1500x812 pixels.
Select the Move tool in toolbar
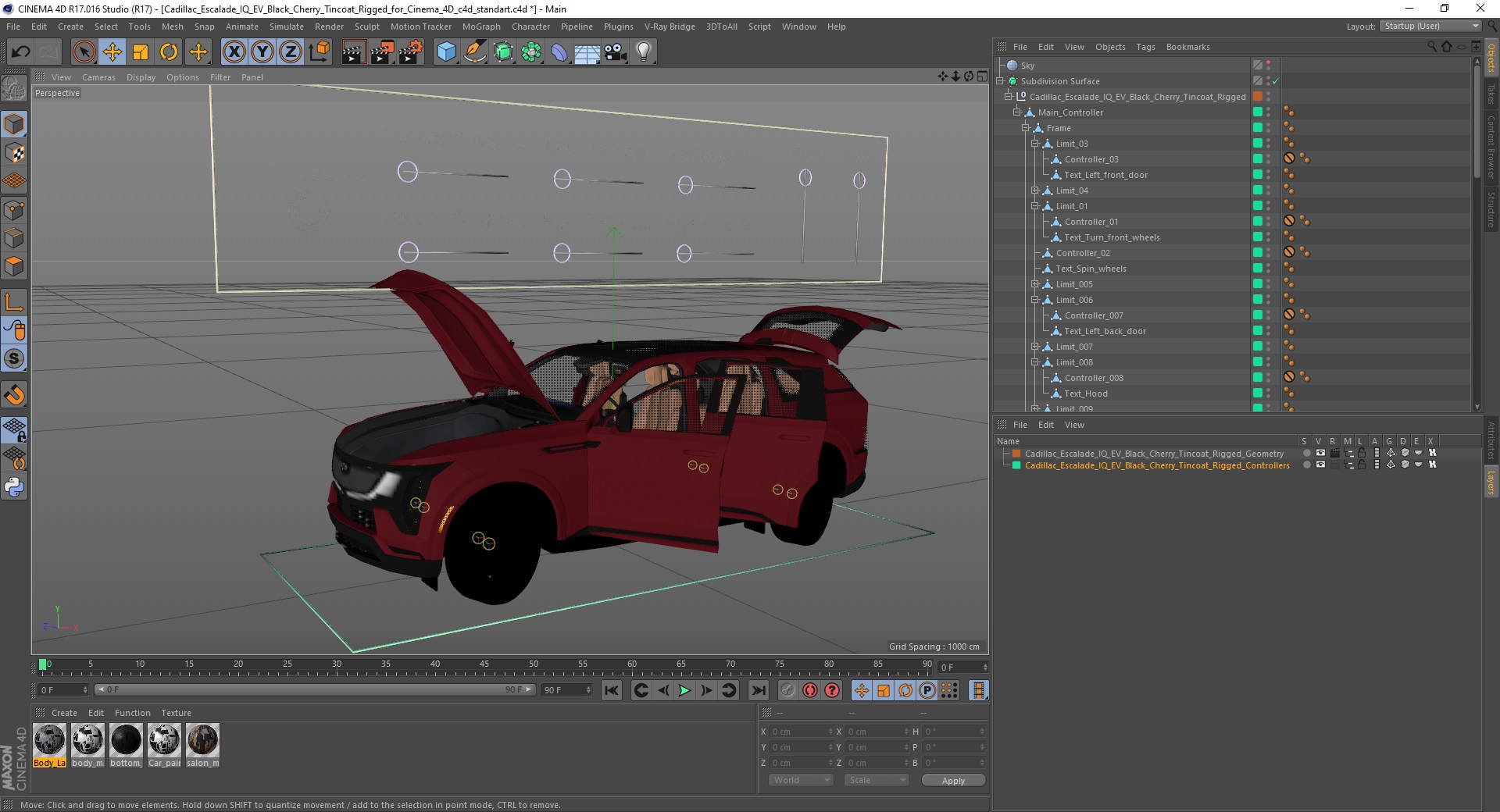[x=112, y=52]
